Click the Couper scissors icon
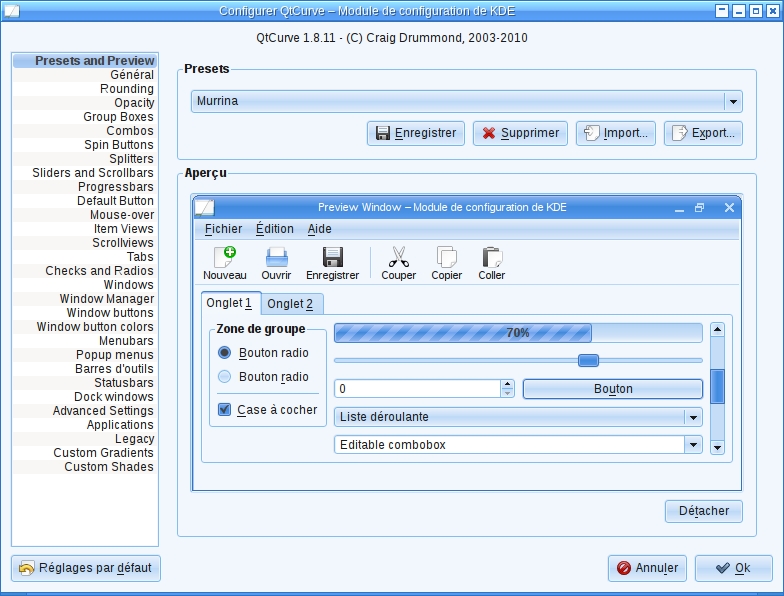Screen dimensions: 784x596 pos(398,257)
